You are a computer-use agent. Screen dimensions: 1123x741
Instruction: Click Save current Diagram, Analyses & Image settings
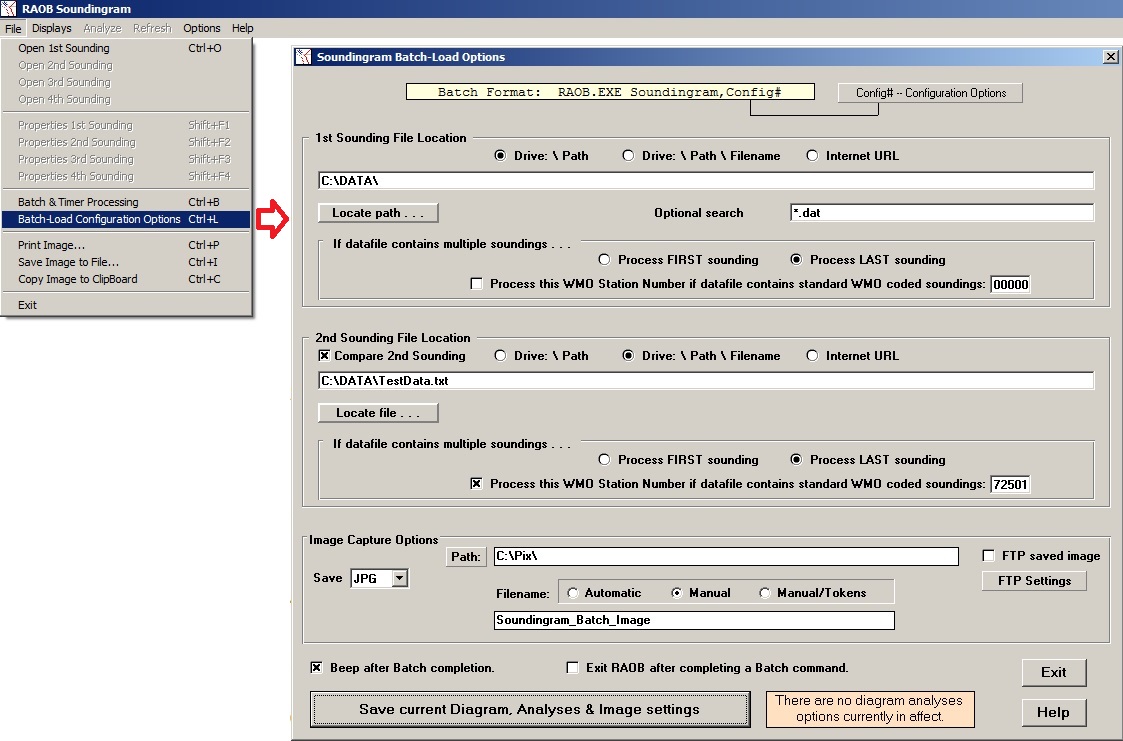pyautogui.click(x=529, y=709)
